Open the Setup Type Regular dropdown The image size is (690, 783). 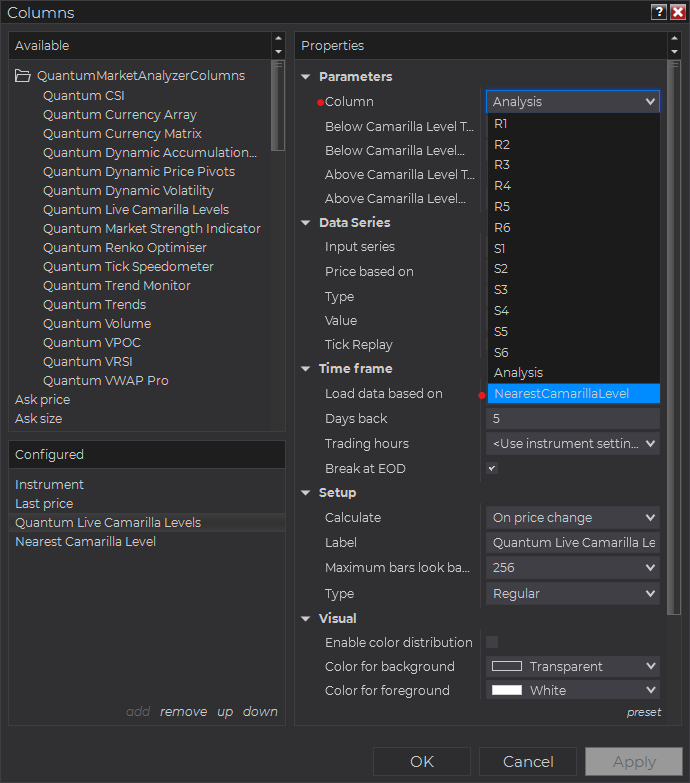click(x=573, y=593)
